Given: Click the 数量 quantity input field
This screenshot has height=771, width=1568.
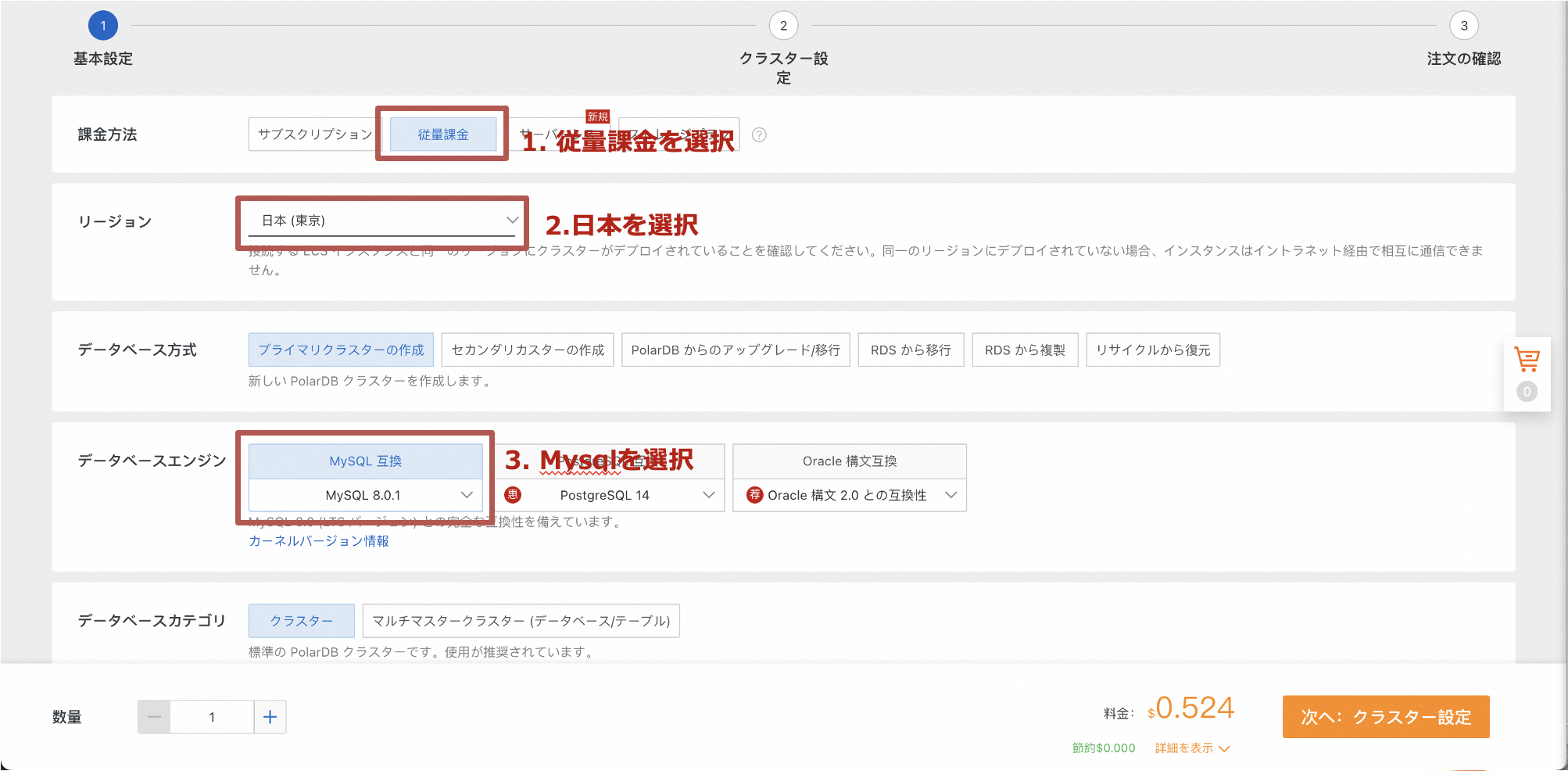Looking at the screenshot, I should 211,715.
